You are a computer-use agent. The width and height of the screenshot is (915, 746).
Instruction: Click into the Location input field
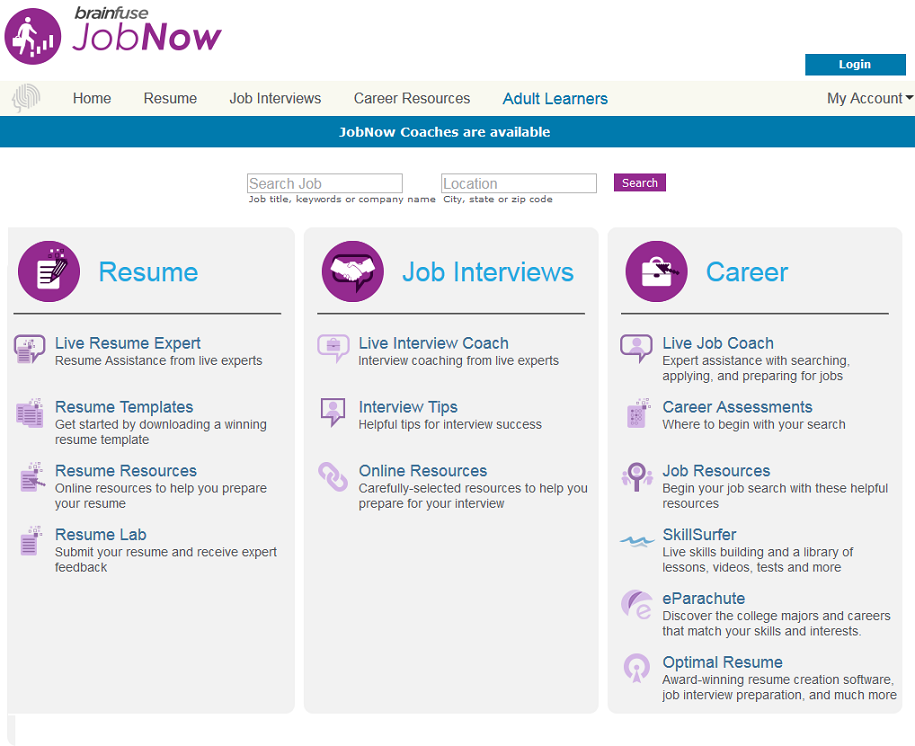518,183
